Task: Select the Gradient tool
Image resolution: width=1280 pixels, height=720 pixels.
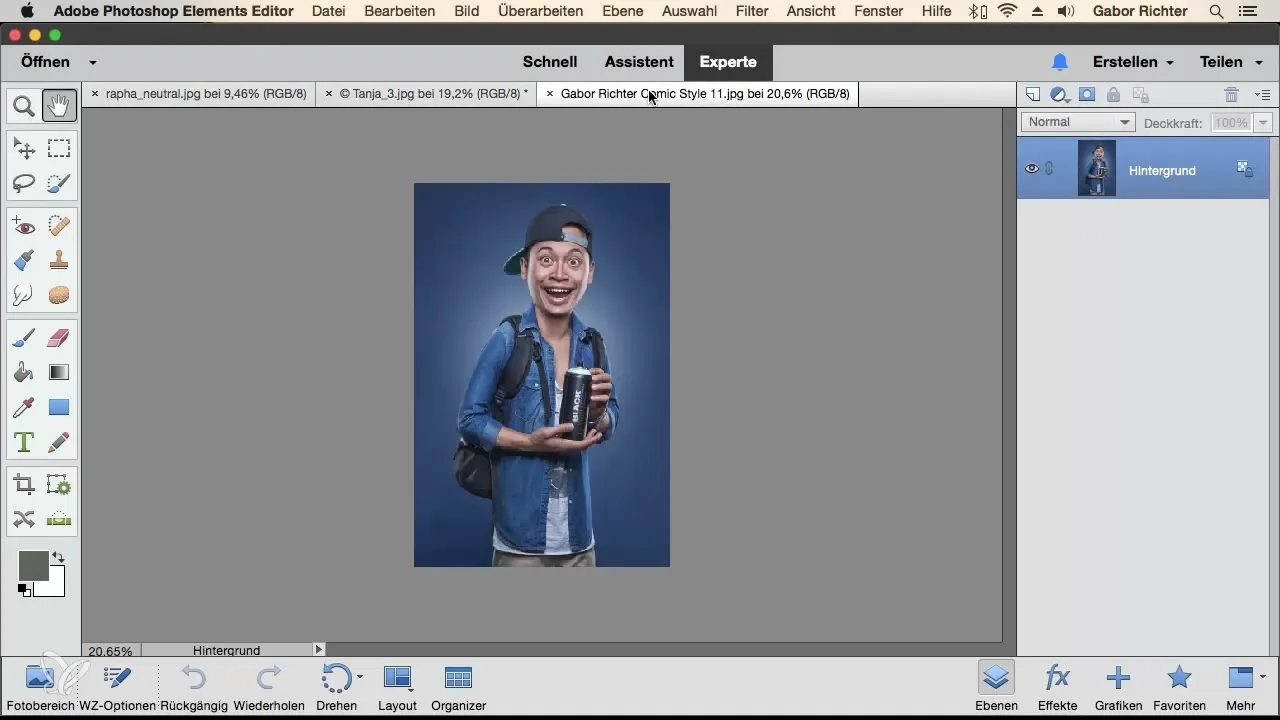Action: pos(59,372)
